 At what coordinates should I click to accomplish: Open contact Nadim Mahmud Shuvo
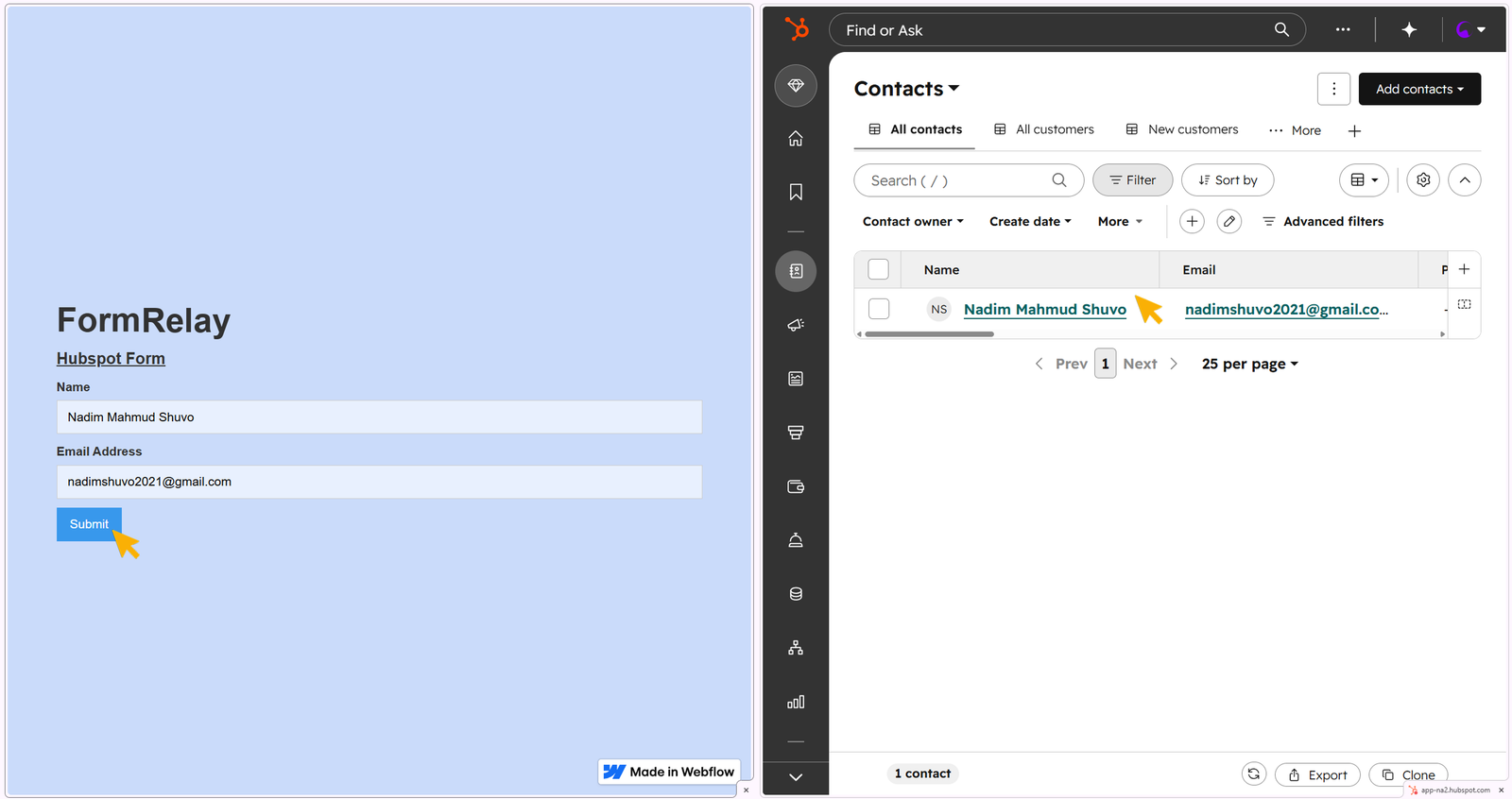1044,309
